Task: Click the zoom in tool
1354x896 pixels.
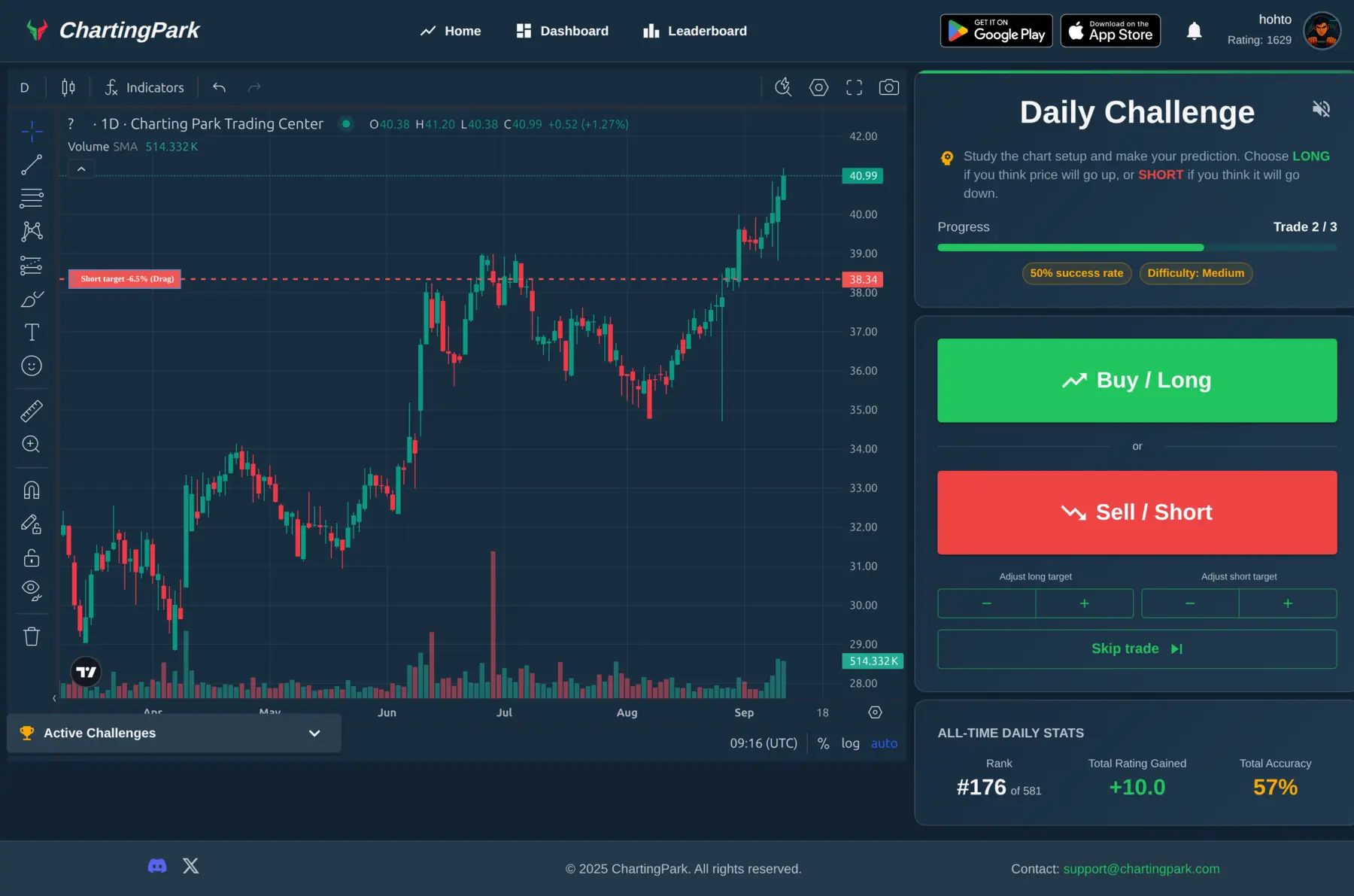Action: 32,444
